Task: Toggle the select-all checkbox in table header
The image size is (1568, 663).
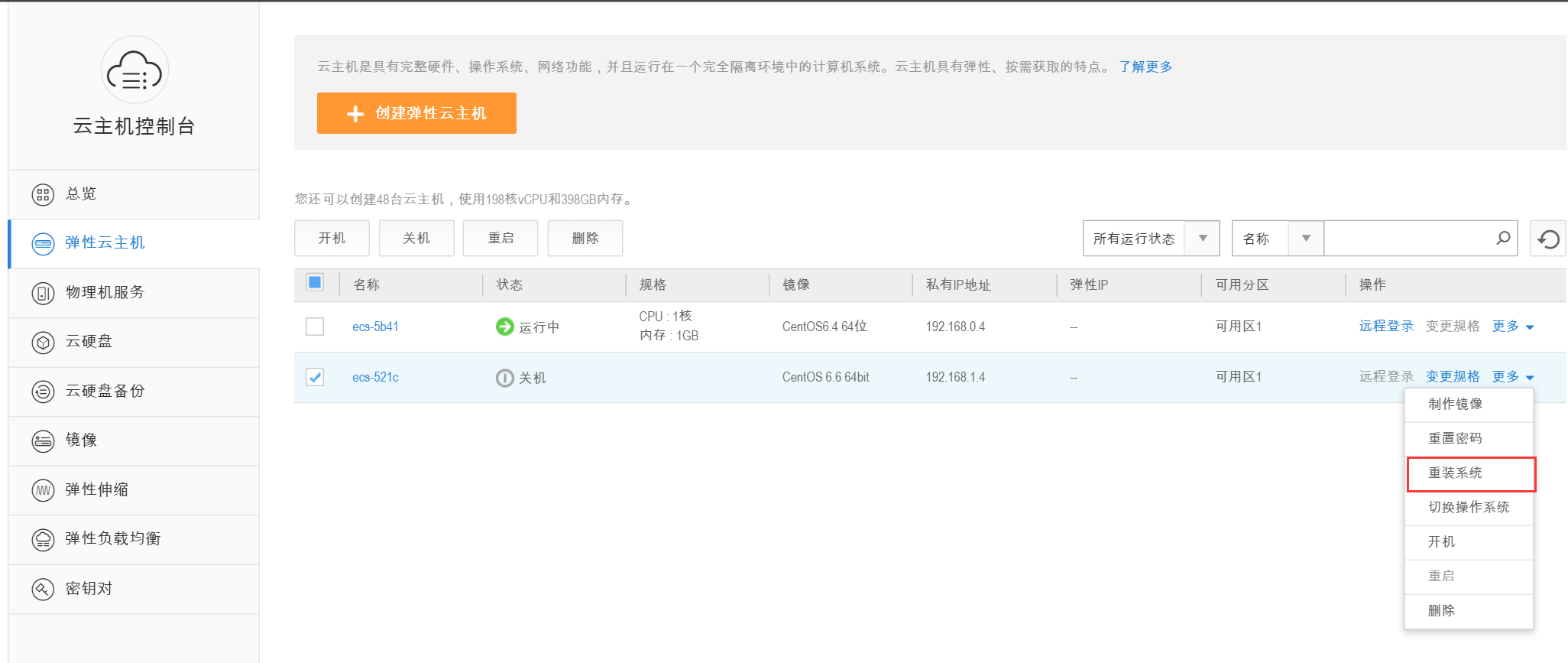Action: pyautogui.click(x=315, y=282)
